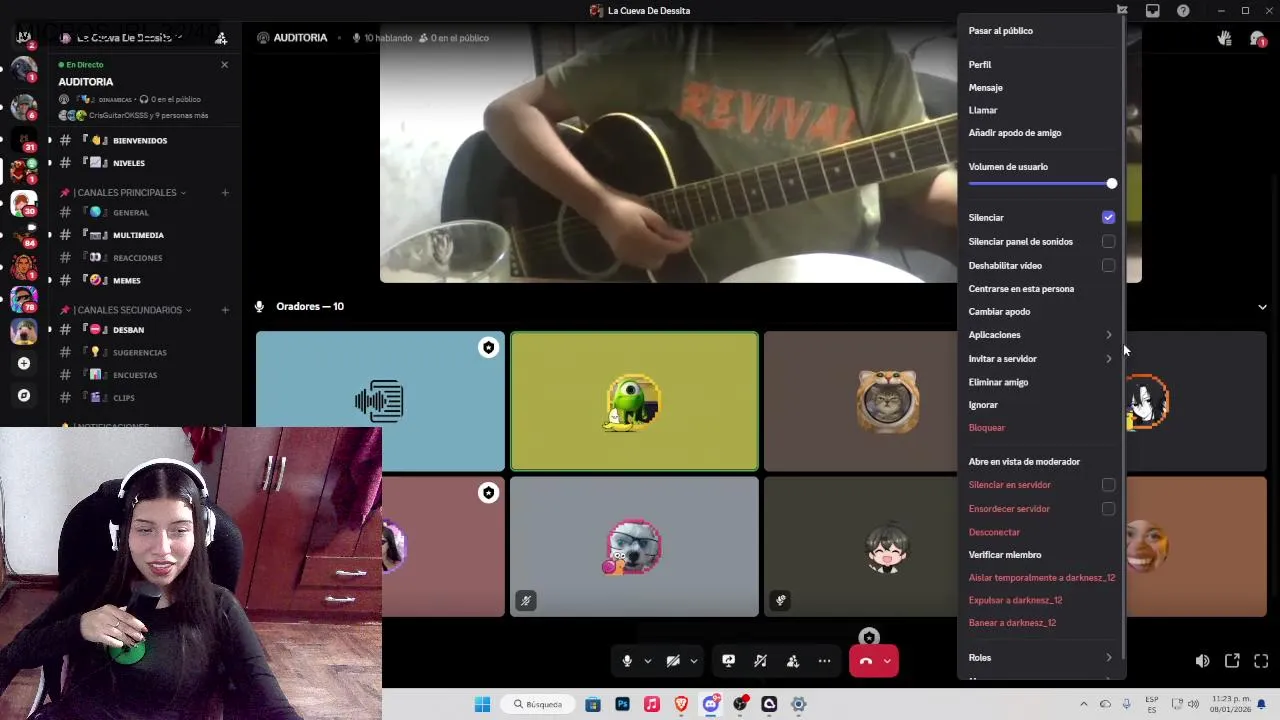Enter fullscreen mode on the stage
Screen dimensions: 1280x720
[x=1261, y=661]
